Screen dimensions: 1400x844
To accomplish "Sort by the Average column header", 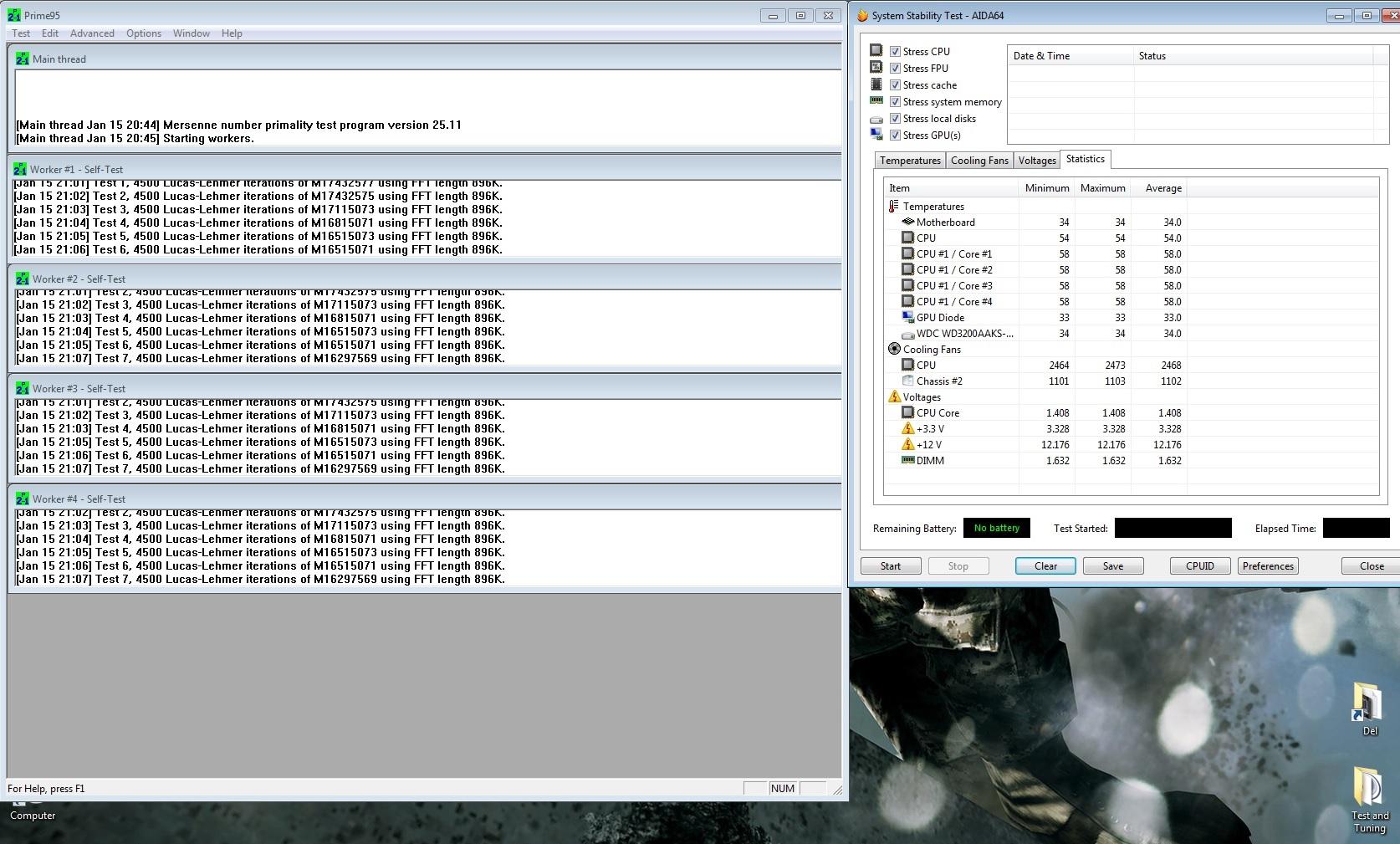I will point(1159,188).
